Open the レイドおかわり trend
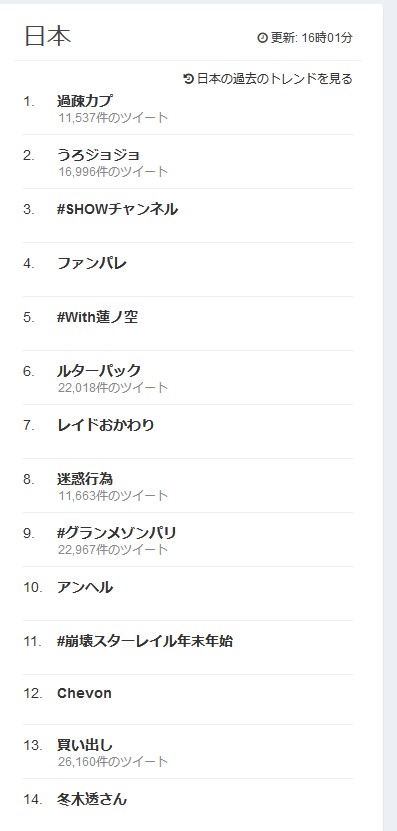This screenshot has height=831, width=397. (x=105, y=425)
